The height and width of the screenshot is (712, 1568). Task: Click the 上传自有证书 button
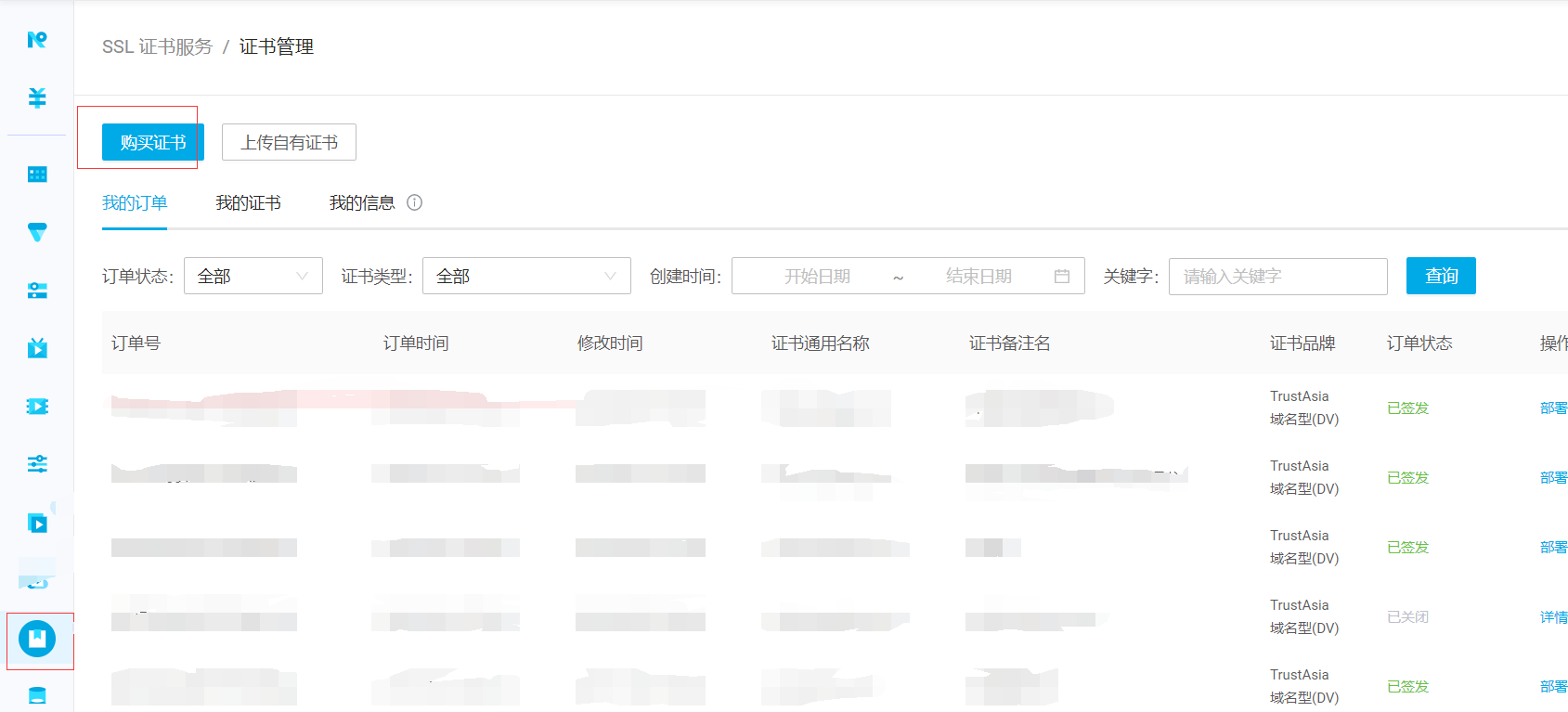(x=289, y=142)
